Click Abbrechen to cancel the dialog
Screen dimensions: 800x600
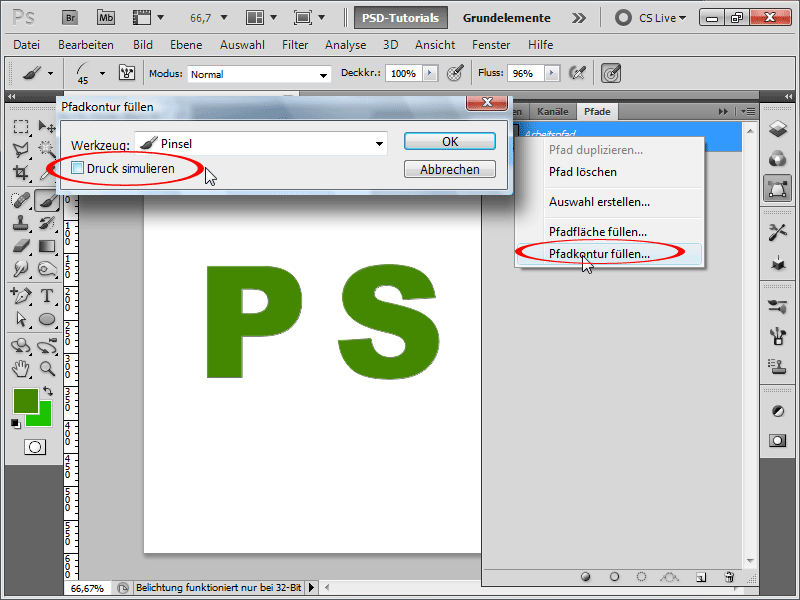449,169
